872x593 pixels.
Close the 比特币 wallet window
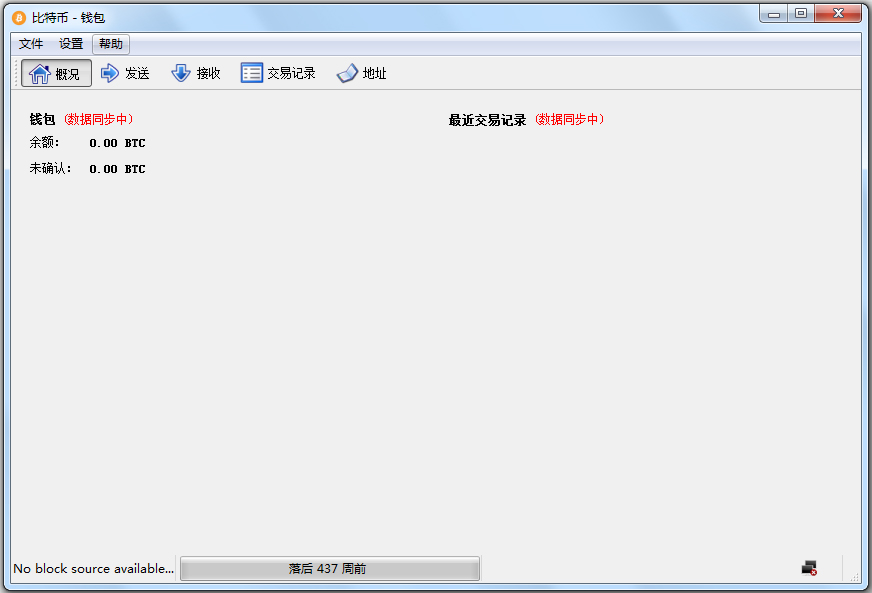point(838,14)
